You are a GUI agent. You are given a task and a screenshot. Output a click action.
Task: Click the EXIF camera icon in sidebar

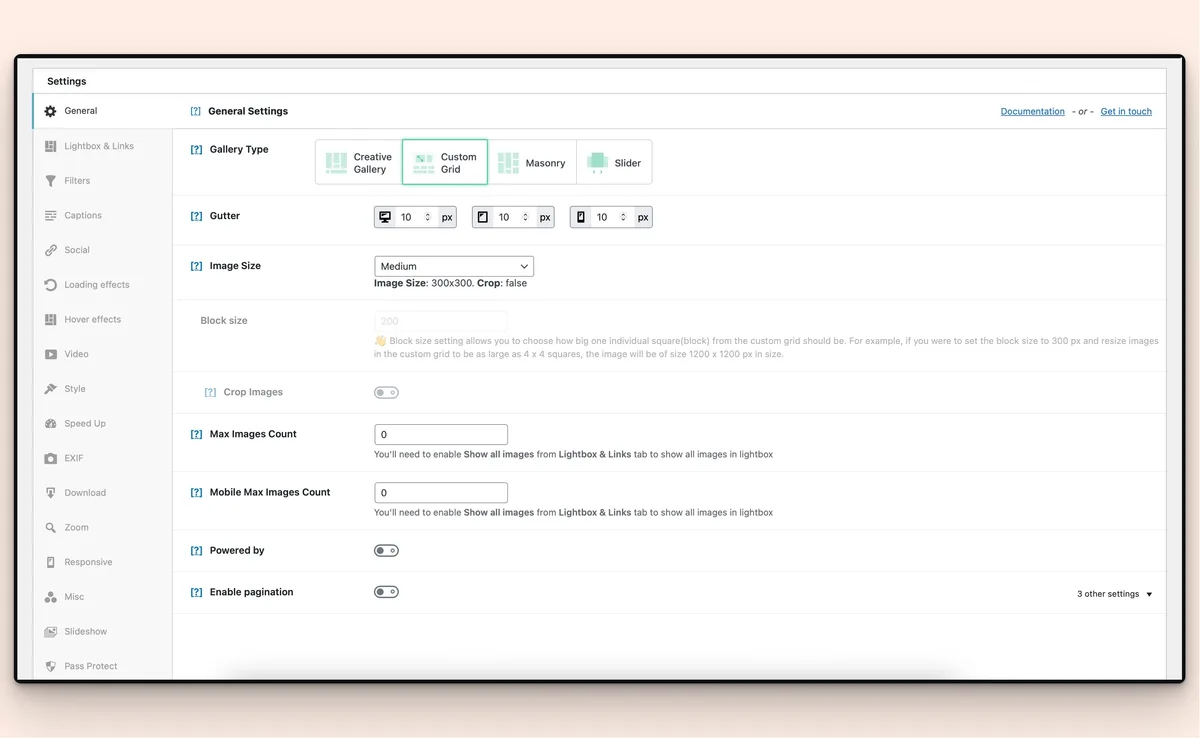click(x=51, y=458)
